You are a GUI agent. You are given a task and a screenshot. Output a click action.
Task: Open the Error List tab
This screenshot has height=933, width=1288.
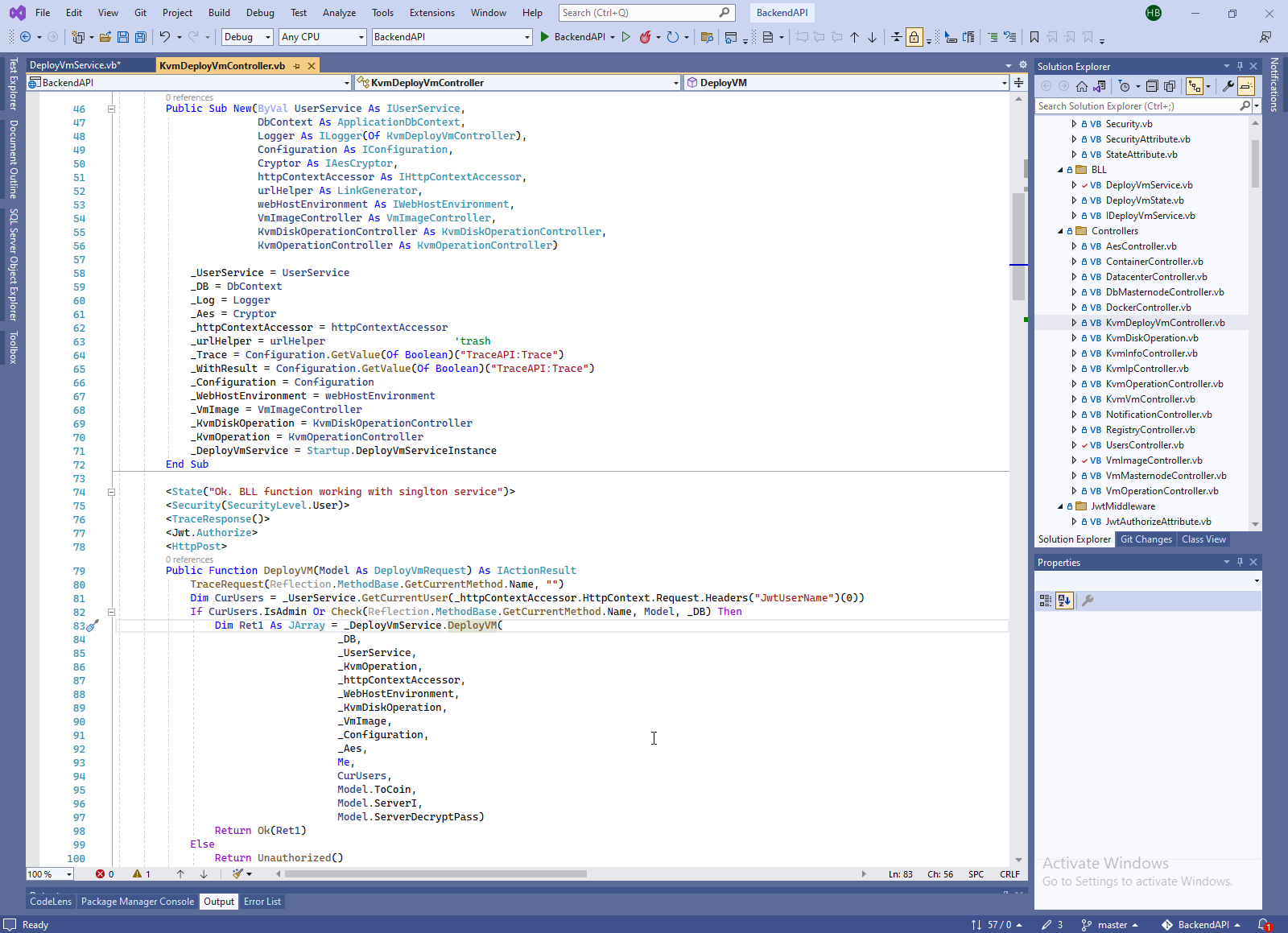click(x=262, y=902)
